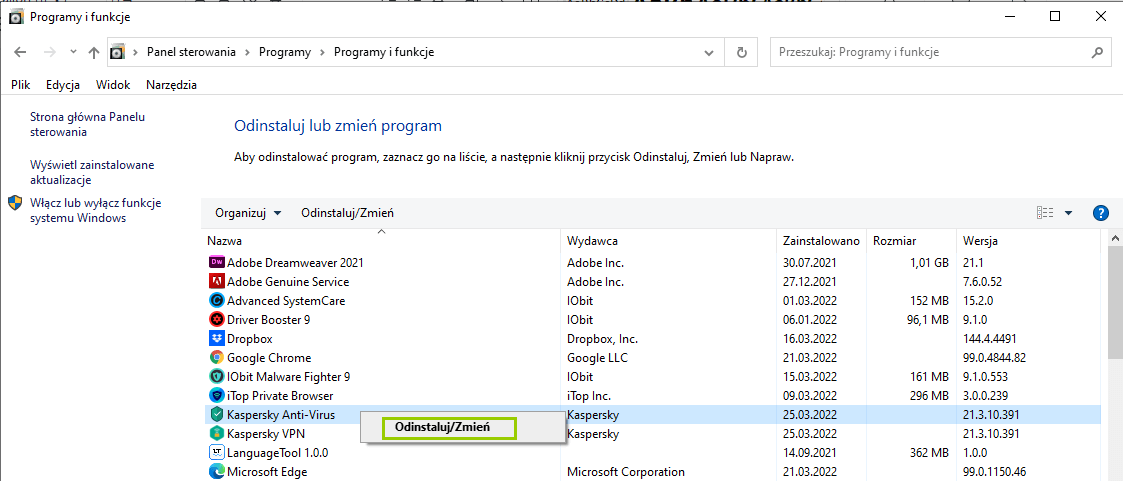Click the window title bar icon

click(x=16, y=16)
